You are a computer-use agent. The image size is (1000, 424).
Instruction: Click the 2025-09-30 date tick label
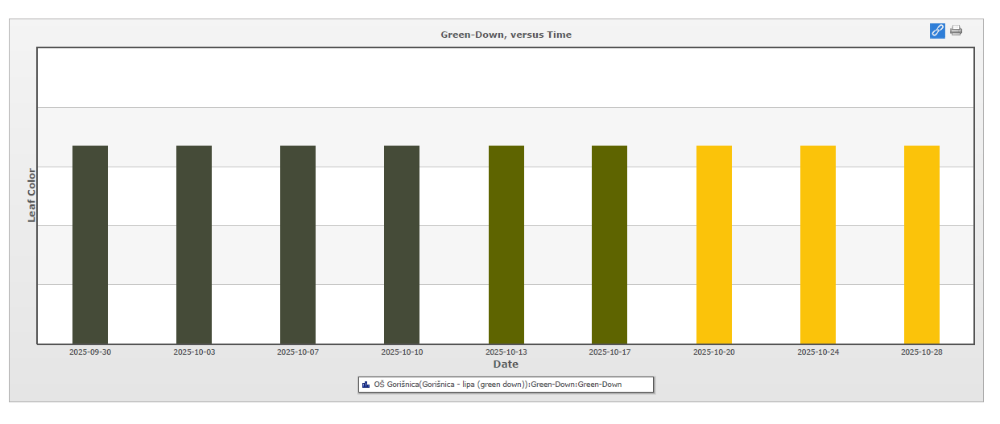[x=90, y=352]
